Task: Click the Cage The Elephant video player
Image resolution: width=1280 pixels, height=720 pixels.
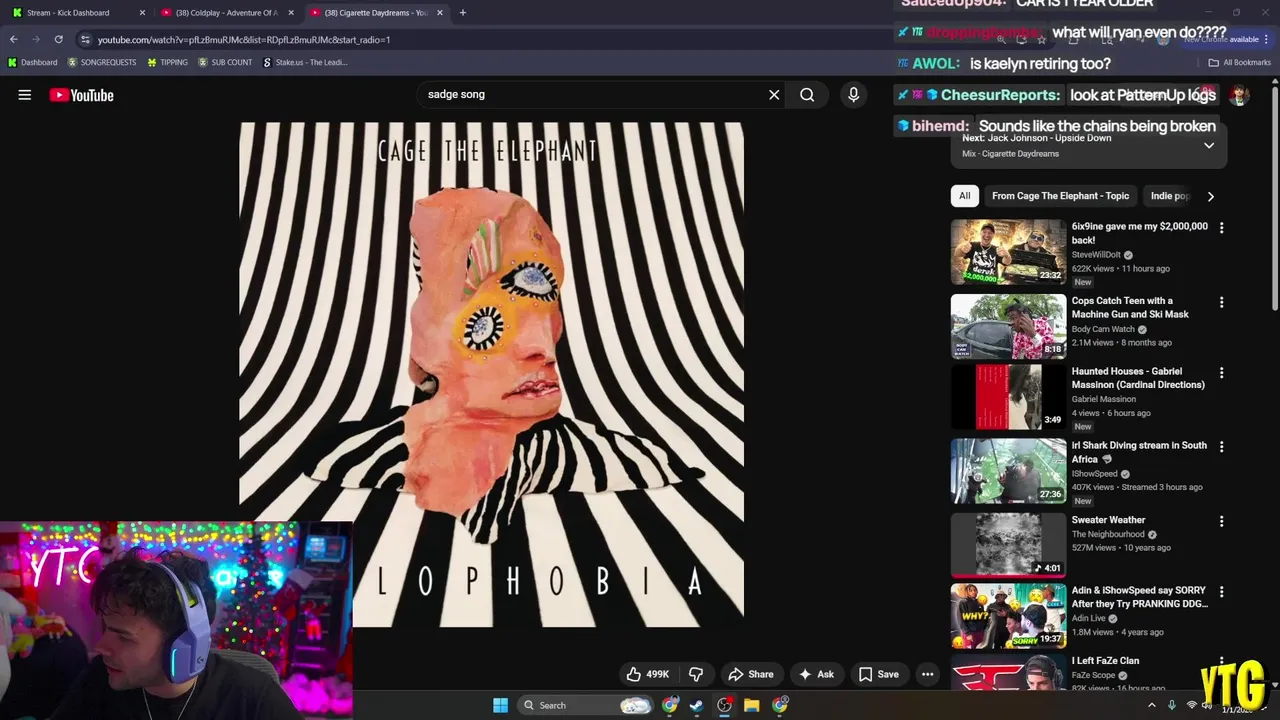Action: point(491,375)
